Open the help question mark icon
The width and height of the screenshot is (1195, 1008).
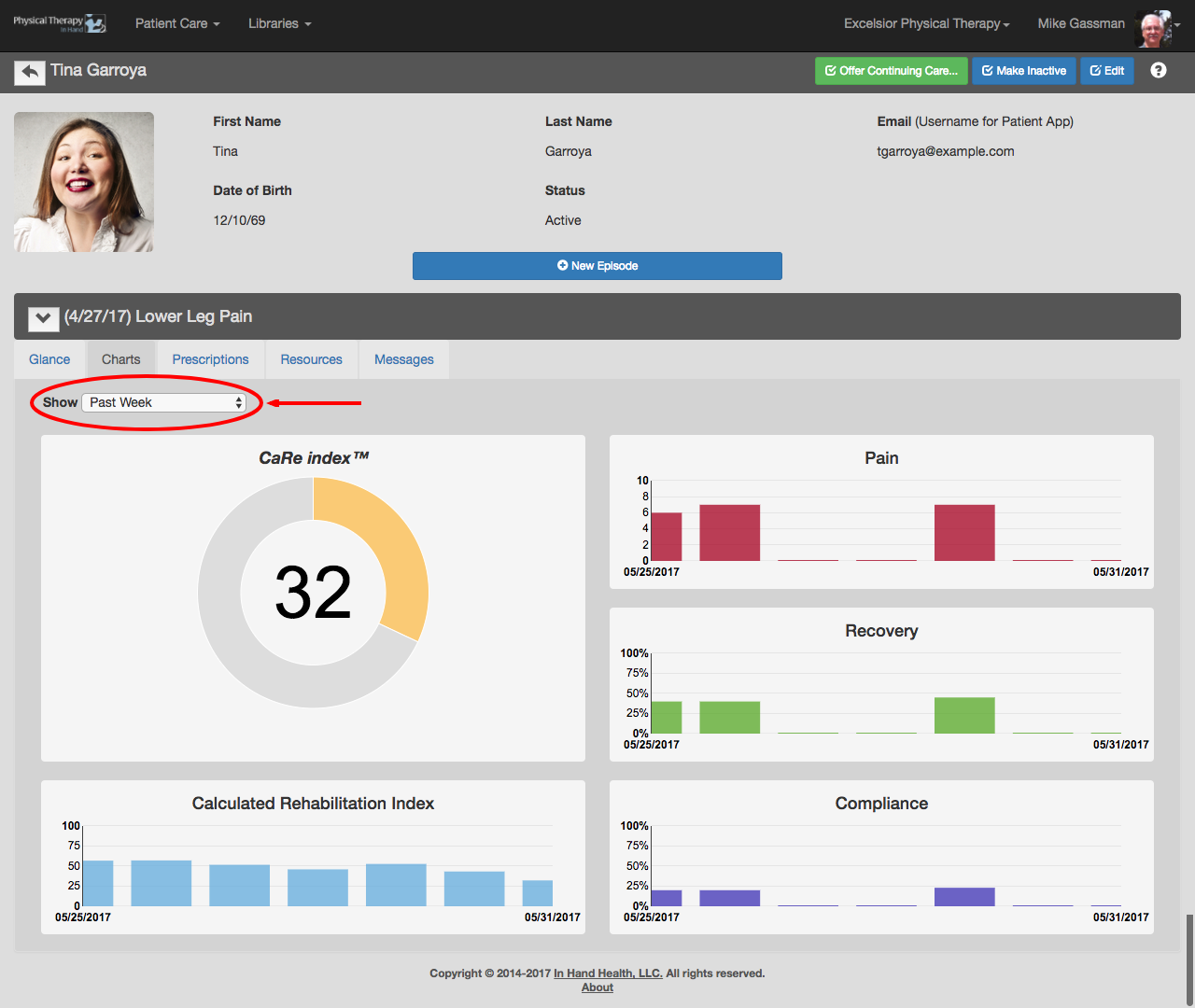click(x=1158, y=71)
